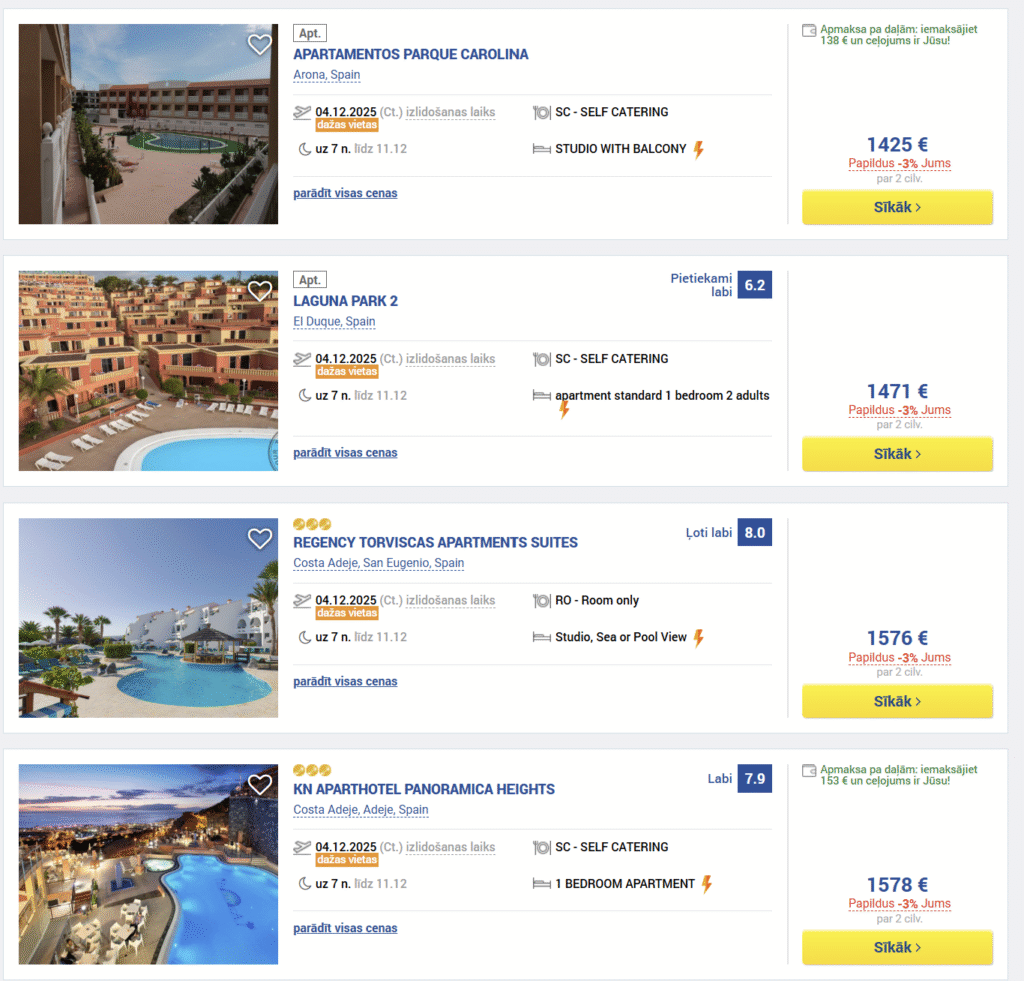Expand 'parādīt visas cenas' for Laguna Park 2
Screen dimensions: 1024x981
pos(345,453)
